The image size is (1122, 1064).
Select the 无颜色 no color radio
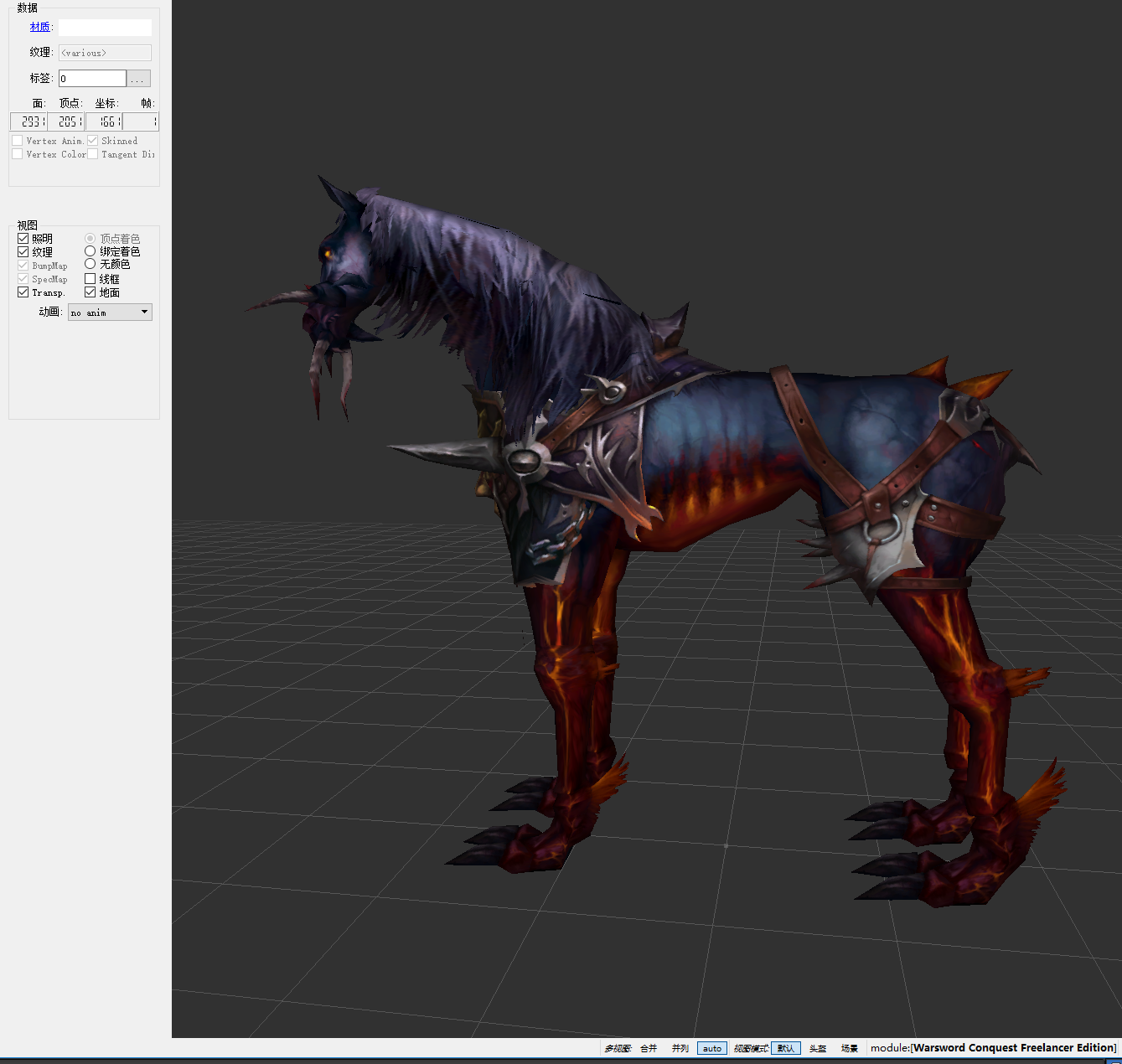(x=90, y=264)
